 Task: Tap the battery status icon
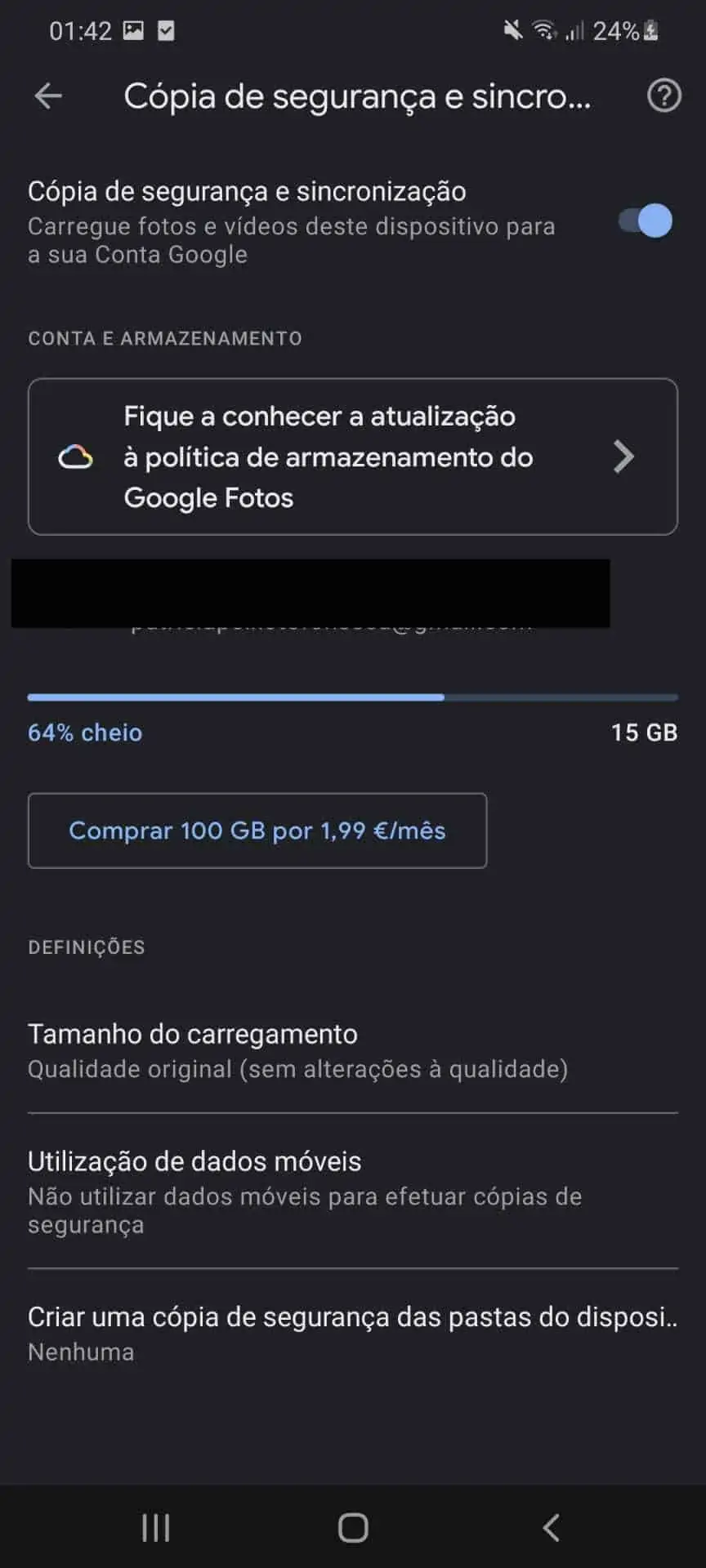click(651, 31)
